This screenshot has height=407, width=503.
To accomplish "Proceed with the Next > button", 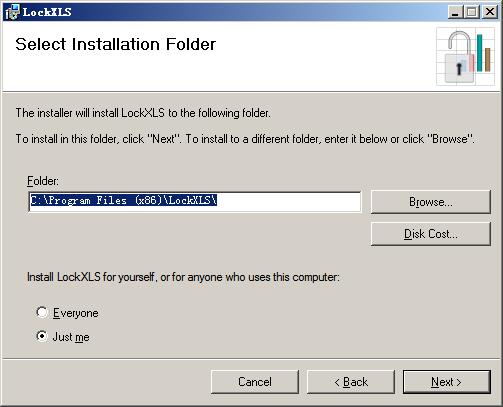I will click(x=447, y=382).
